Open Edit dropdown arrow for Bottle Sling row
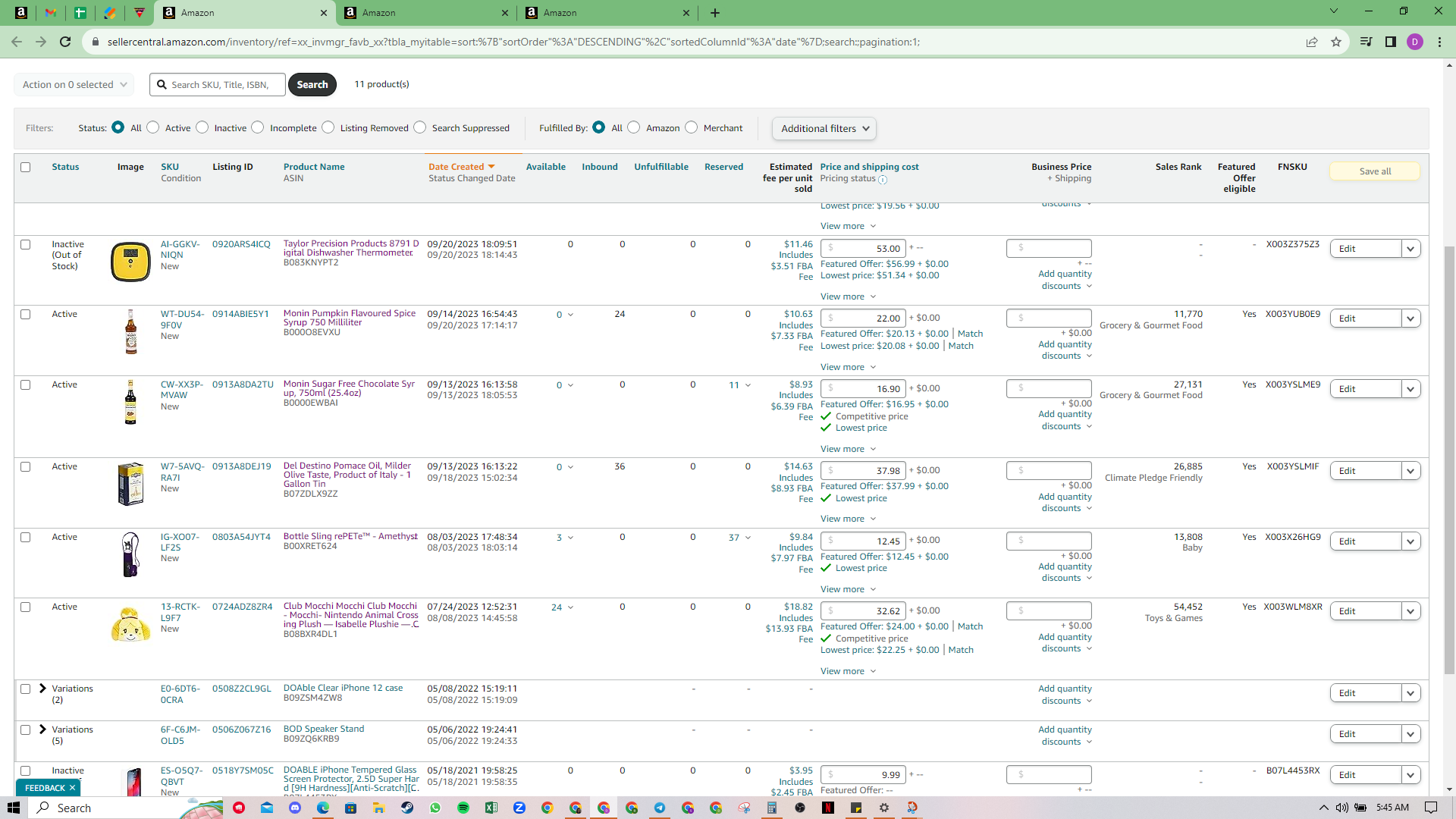This screenshot has height=819, width=1456. click(1411, 541)
